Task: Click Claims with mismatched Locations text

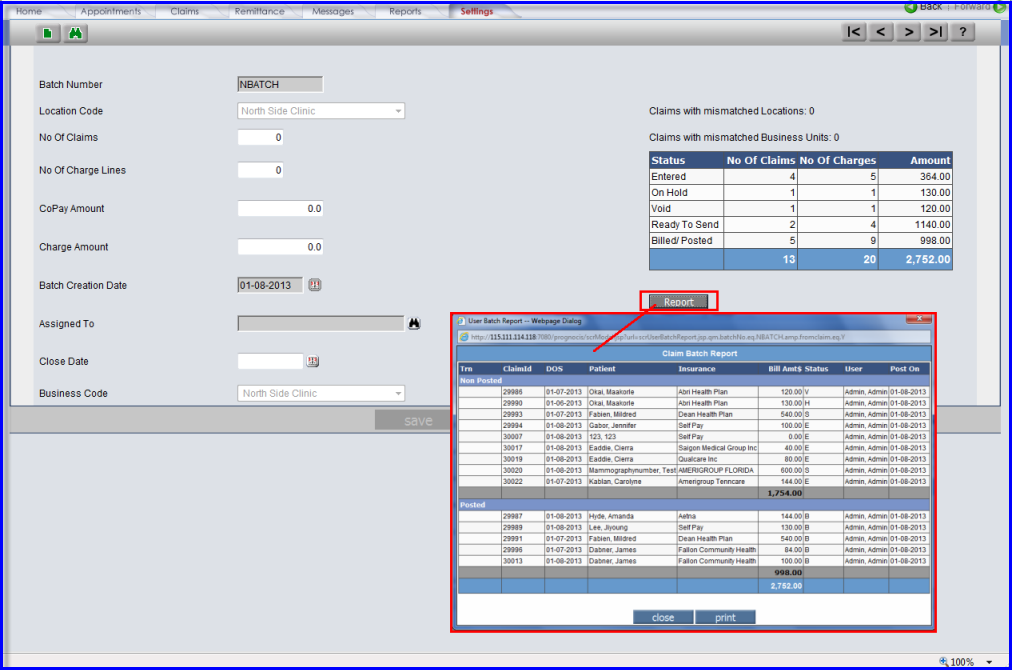Action: pyautogui.click(x=731, y=111)
